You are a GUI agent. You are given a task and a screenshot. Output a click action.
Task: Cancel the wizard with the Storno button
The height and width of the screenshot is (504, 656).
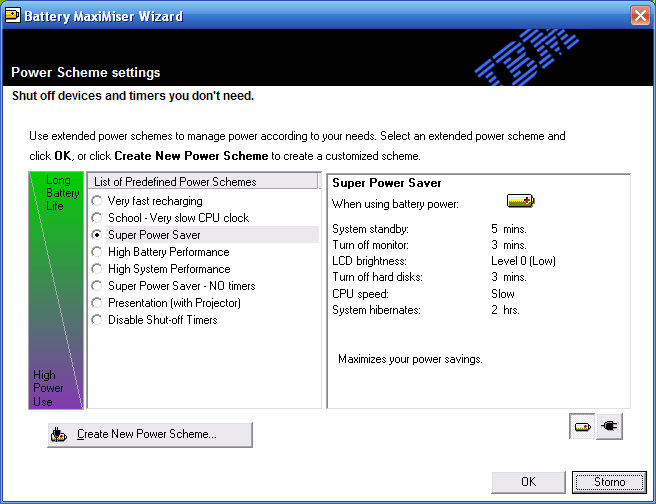point(610,482)
